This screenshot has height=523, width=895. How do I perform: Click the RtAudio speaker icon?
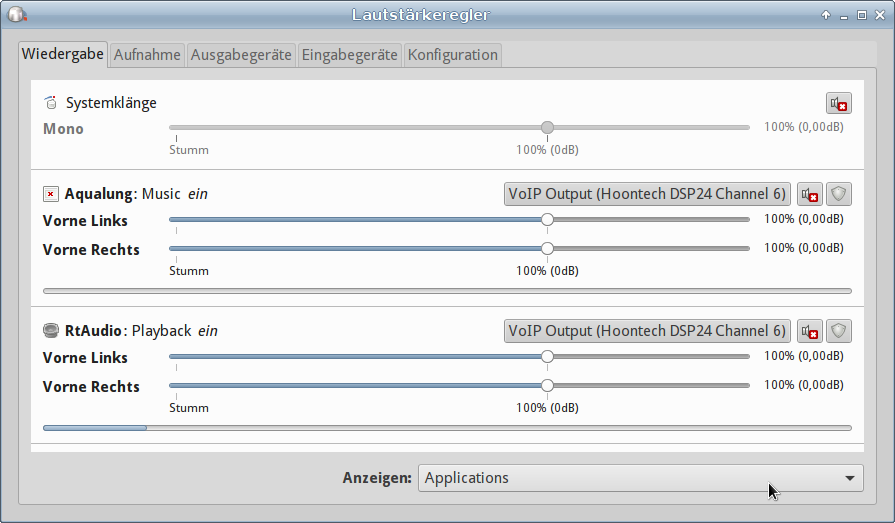[51, 331]
